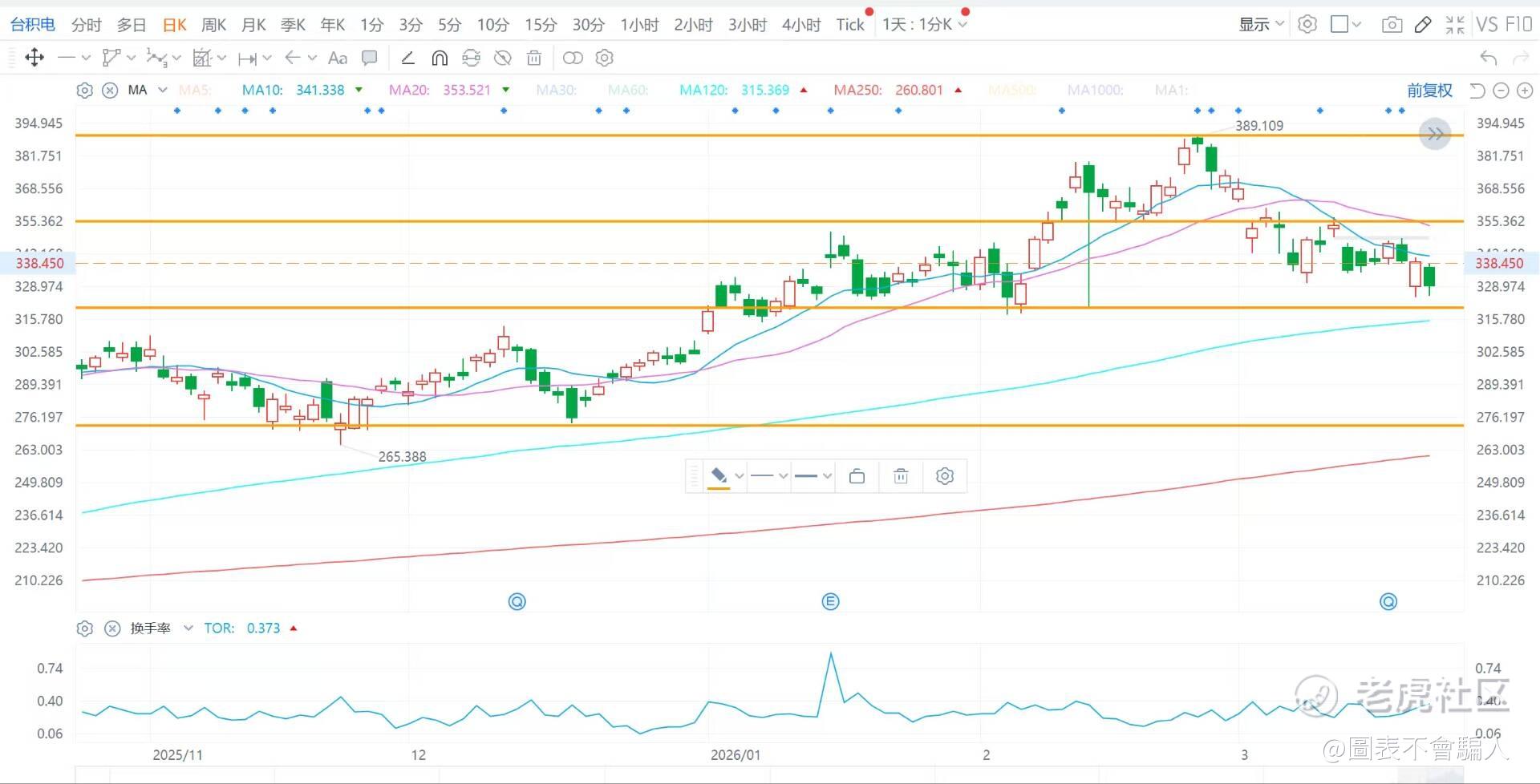Screen dimensions: 1540x784
Task: Close the 换手率 indicator panel
Action: pos(112,628)
